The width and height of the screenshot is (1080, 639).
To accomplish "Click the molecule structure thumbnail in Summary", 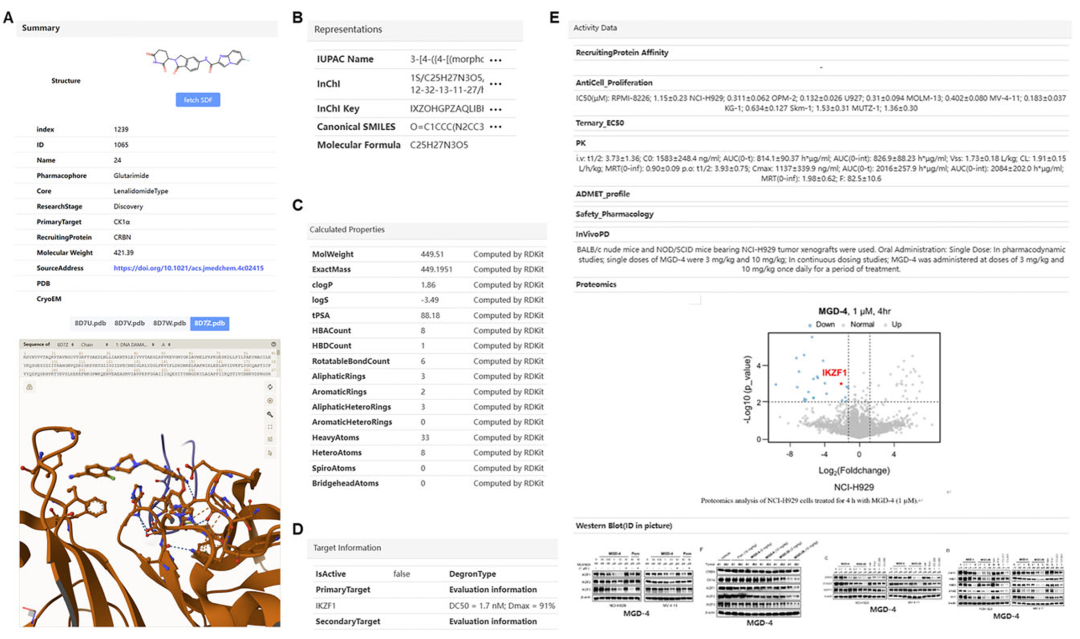I will click(198, 63).
